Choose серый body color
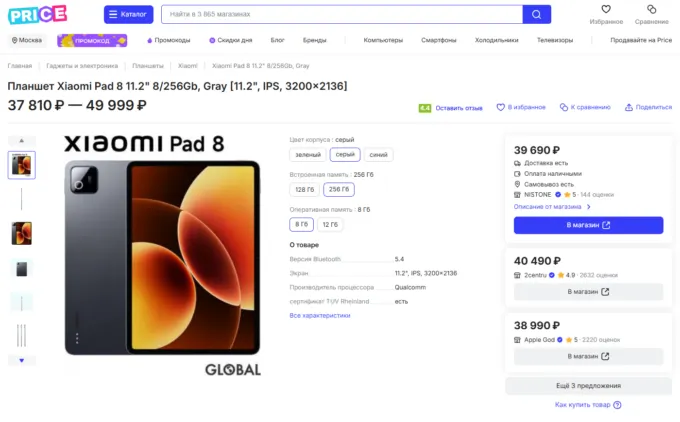 [x=345, y=154]
